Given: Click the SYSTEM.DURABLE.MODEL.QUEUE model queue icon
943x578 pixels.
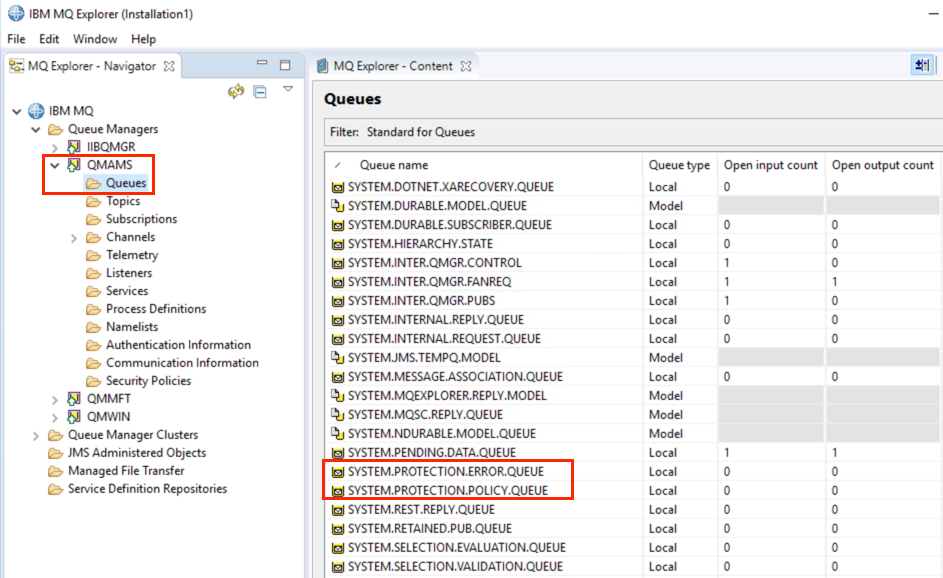Looking at the screenshot, I should coord(338,206).
